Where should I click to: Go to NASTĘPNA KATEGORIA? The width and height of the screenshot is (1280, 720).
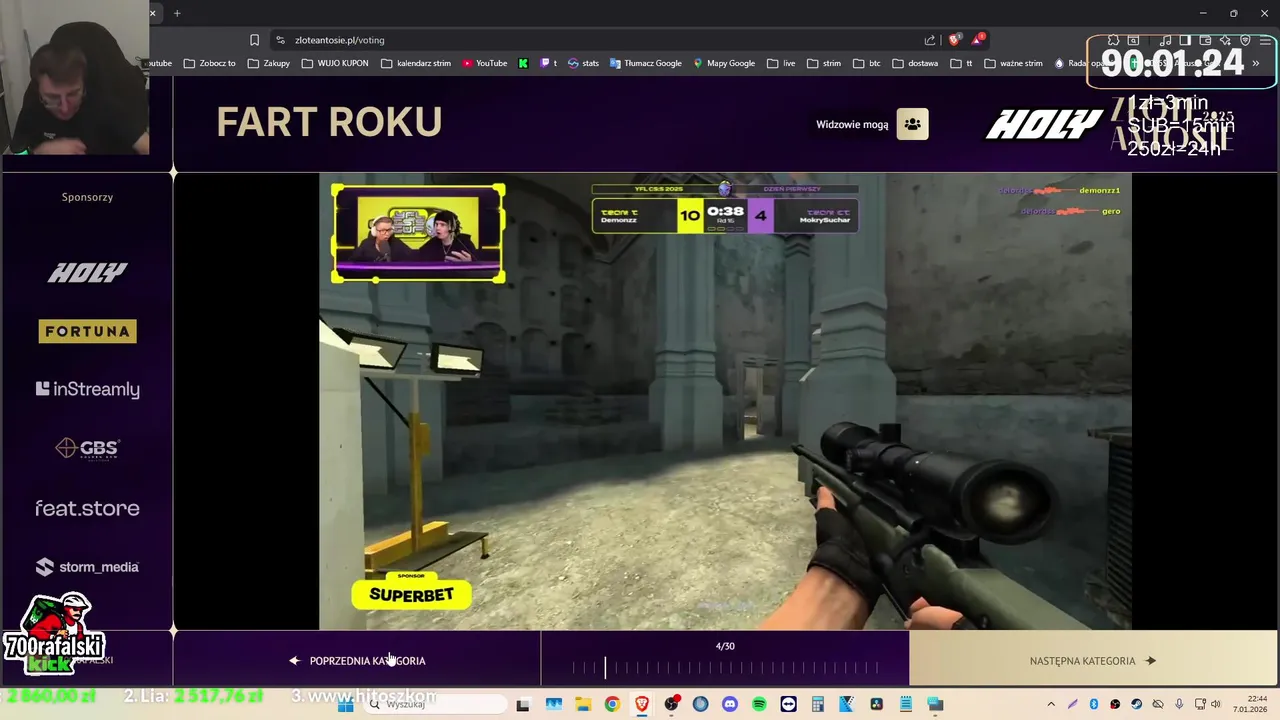(x=1092, y=661)
